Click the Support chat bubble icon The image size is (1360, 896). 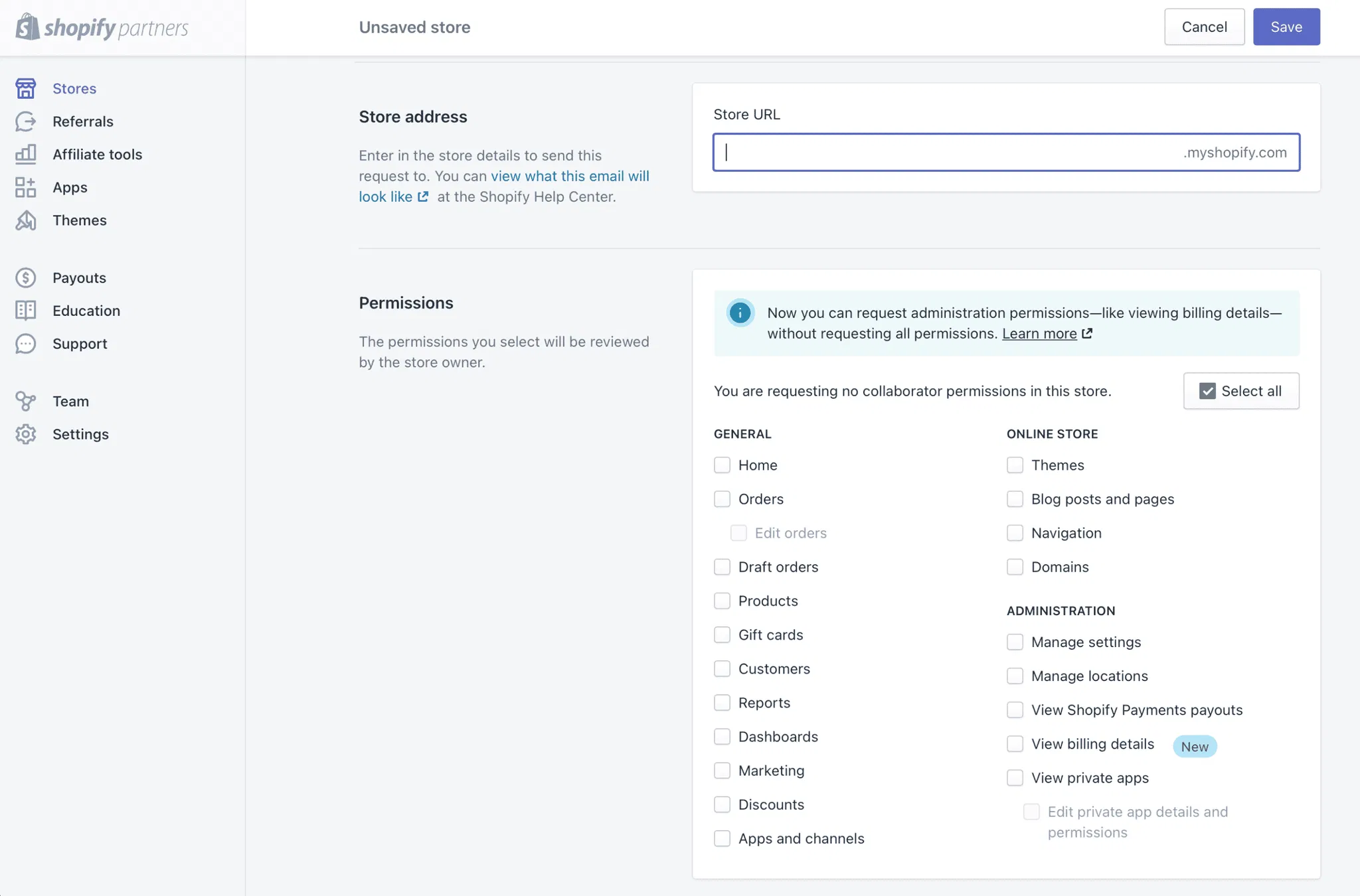25,344
